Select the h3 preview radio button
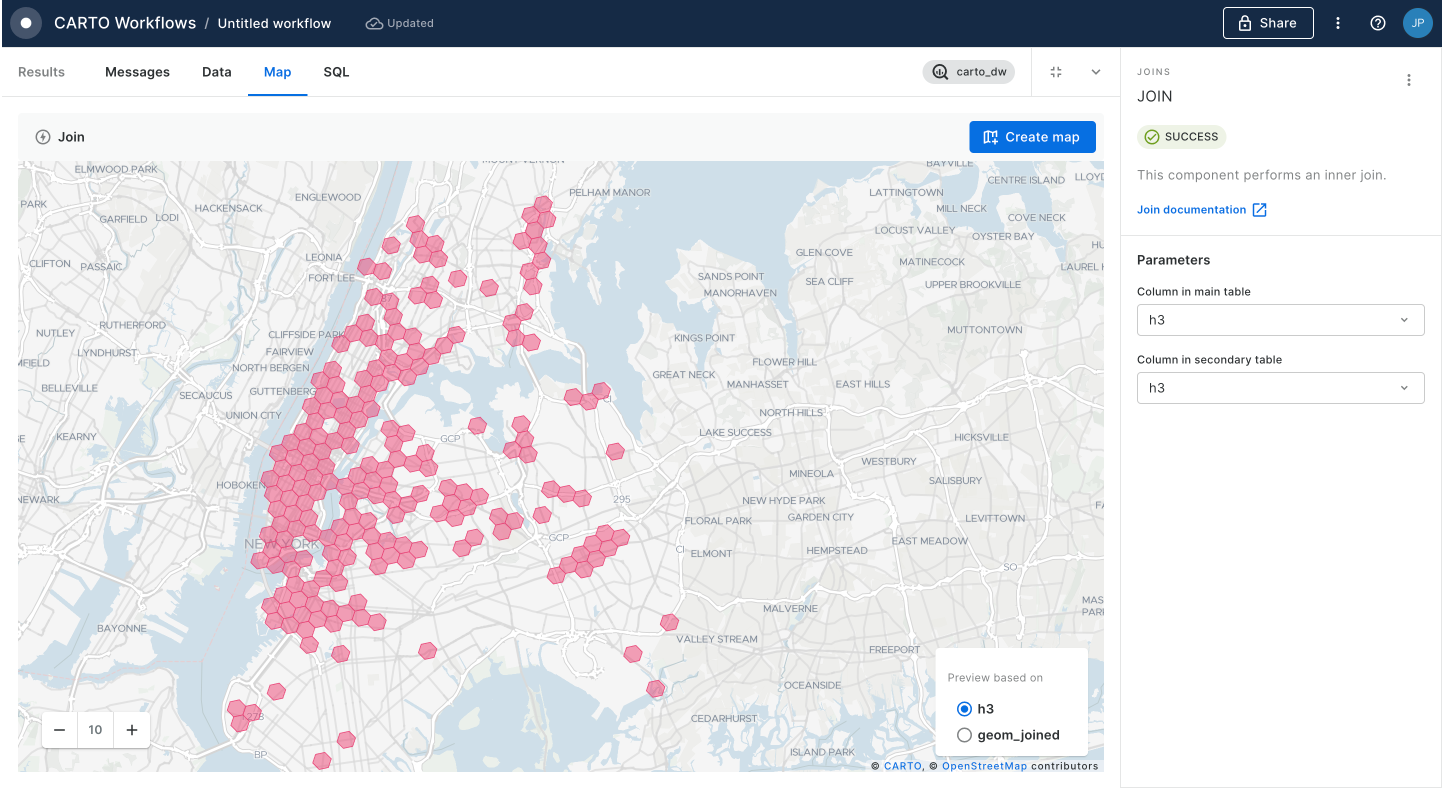Viewport: 1442px width, 788px height. point(964,709)
